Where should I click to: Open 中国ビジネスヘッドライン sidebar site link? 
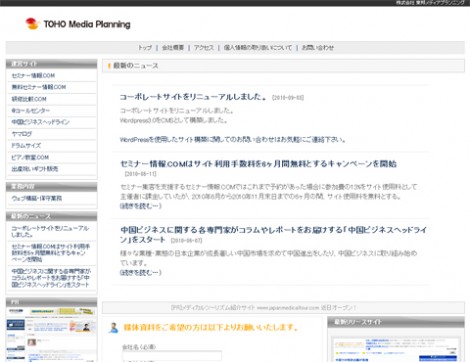pyautogui.click(x=40, y=122)
